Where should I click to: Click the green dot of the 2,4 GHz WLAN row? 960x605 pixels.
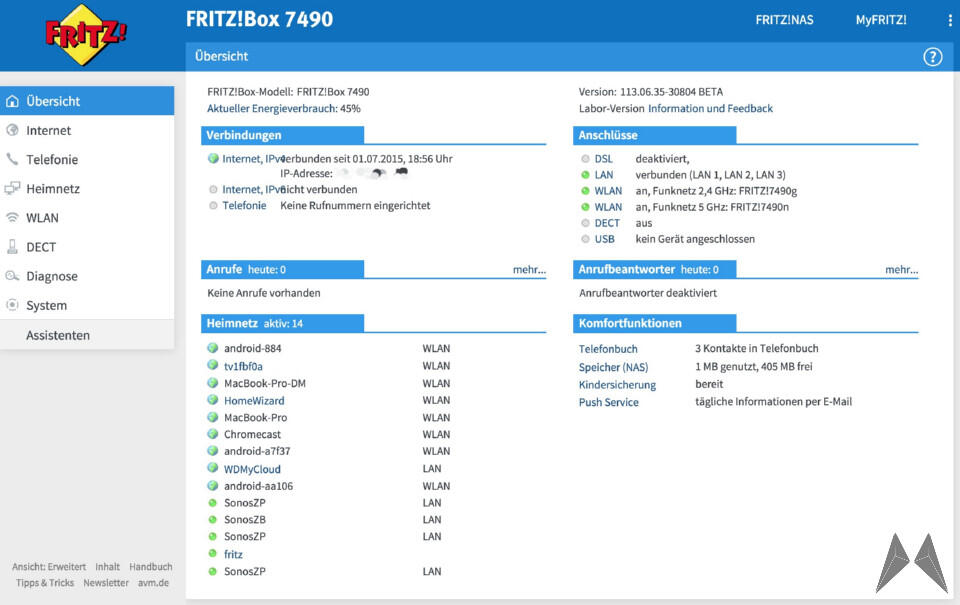point(585,190)
